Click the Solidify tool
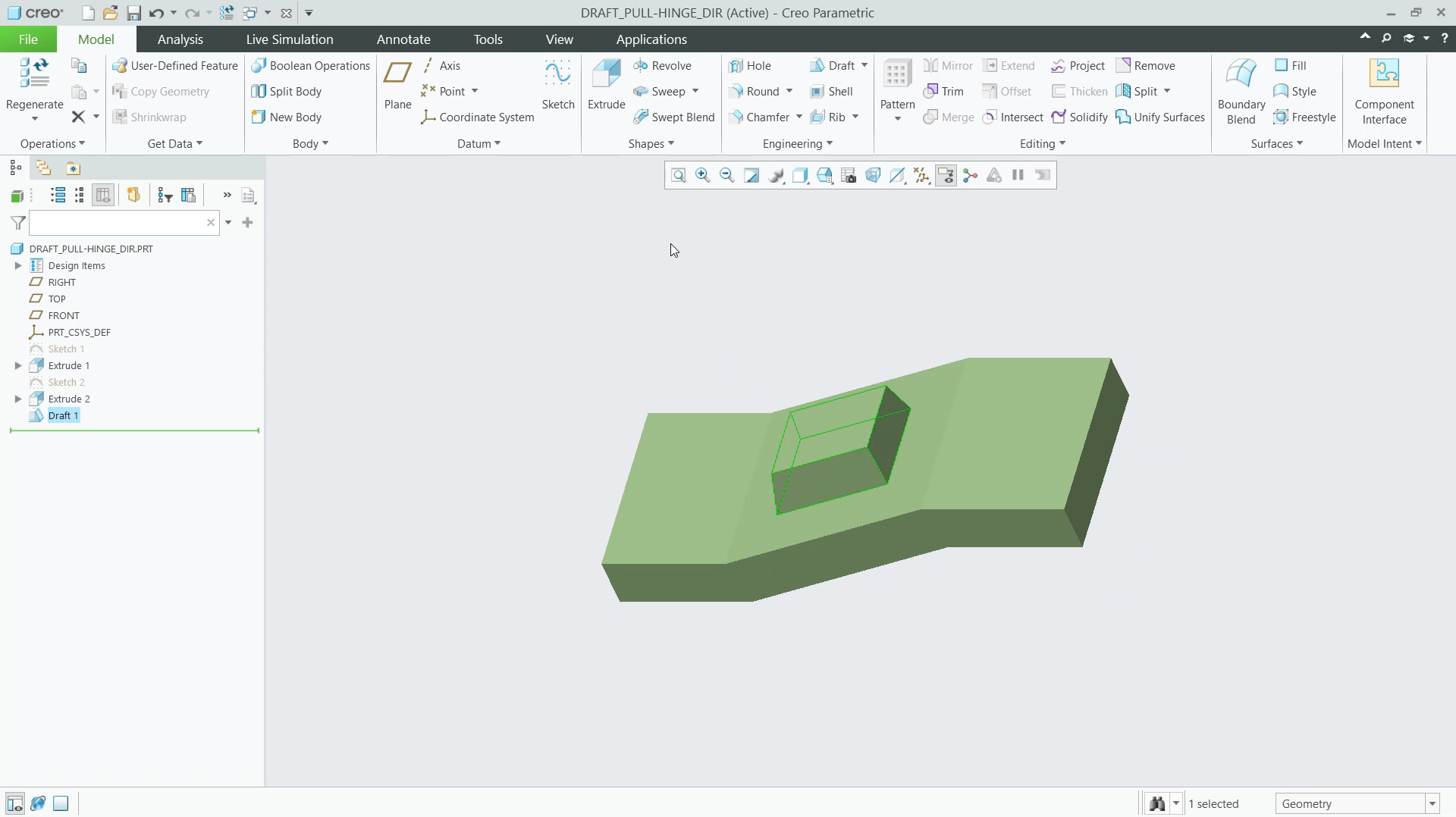This screenshot has height=817, width=1456. [x=1080, y=117]
